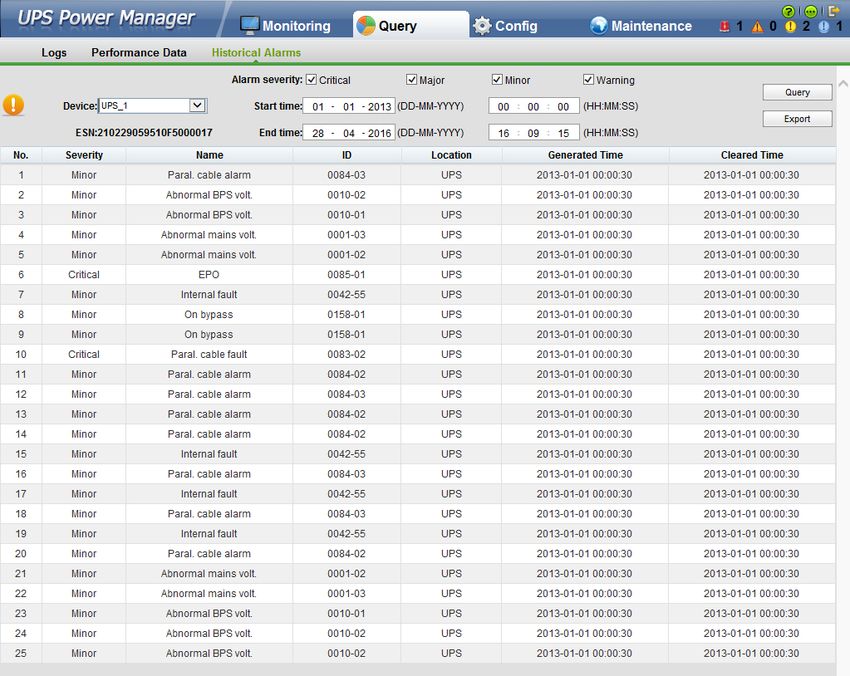Click 'Abnormal BPS volt.' in row 2
Viewport: 850px width, 676px height.
coord(209,195)
